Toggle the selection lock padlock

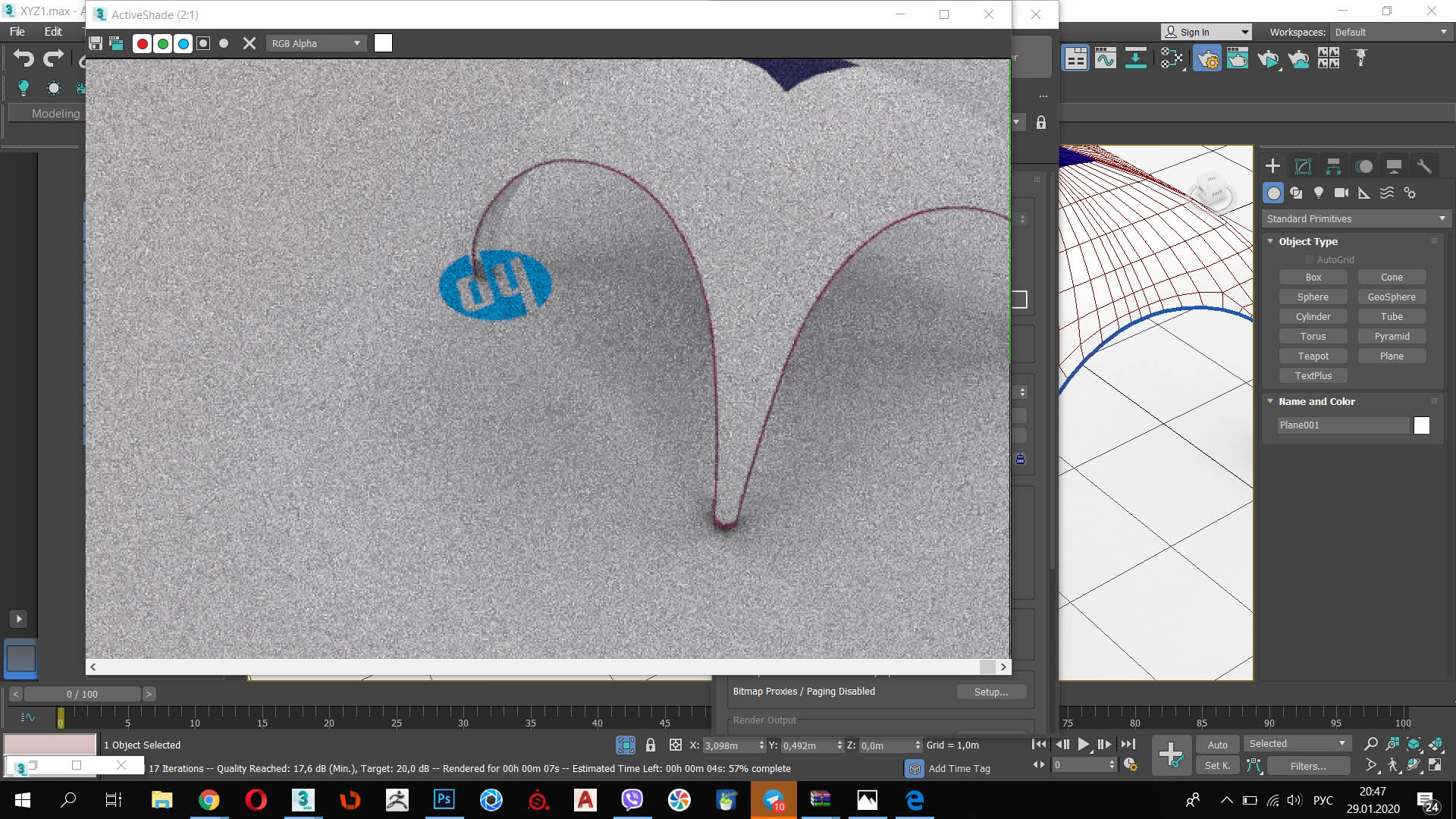(651, 745)
